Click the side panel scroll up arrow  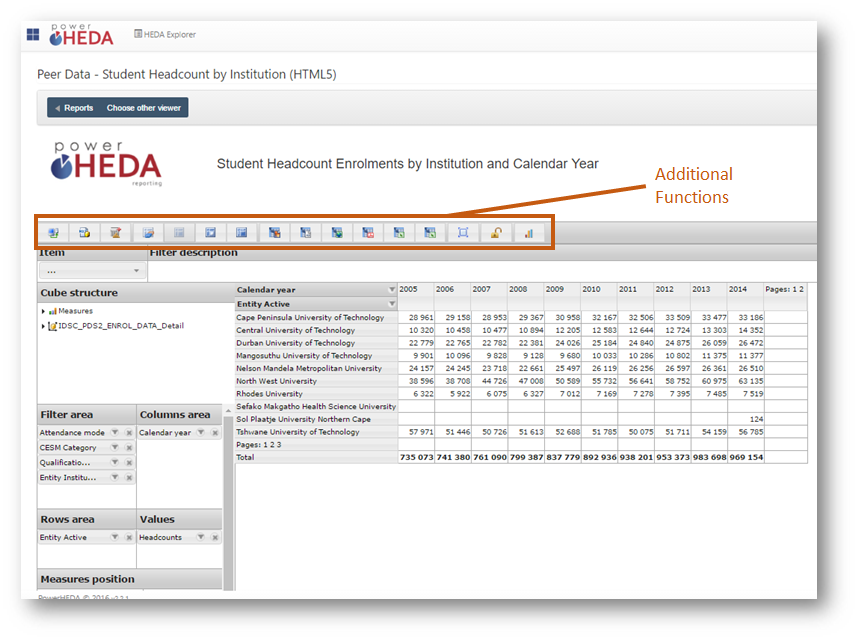(x=228, y=410)
